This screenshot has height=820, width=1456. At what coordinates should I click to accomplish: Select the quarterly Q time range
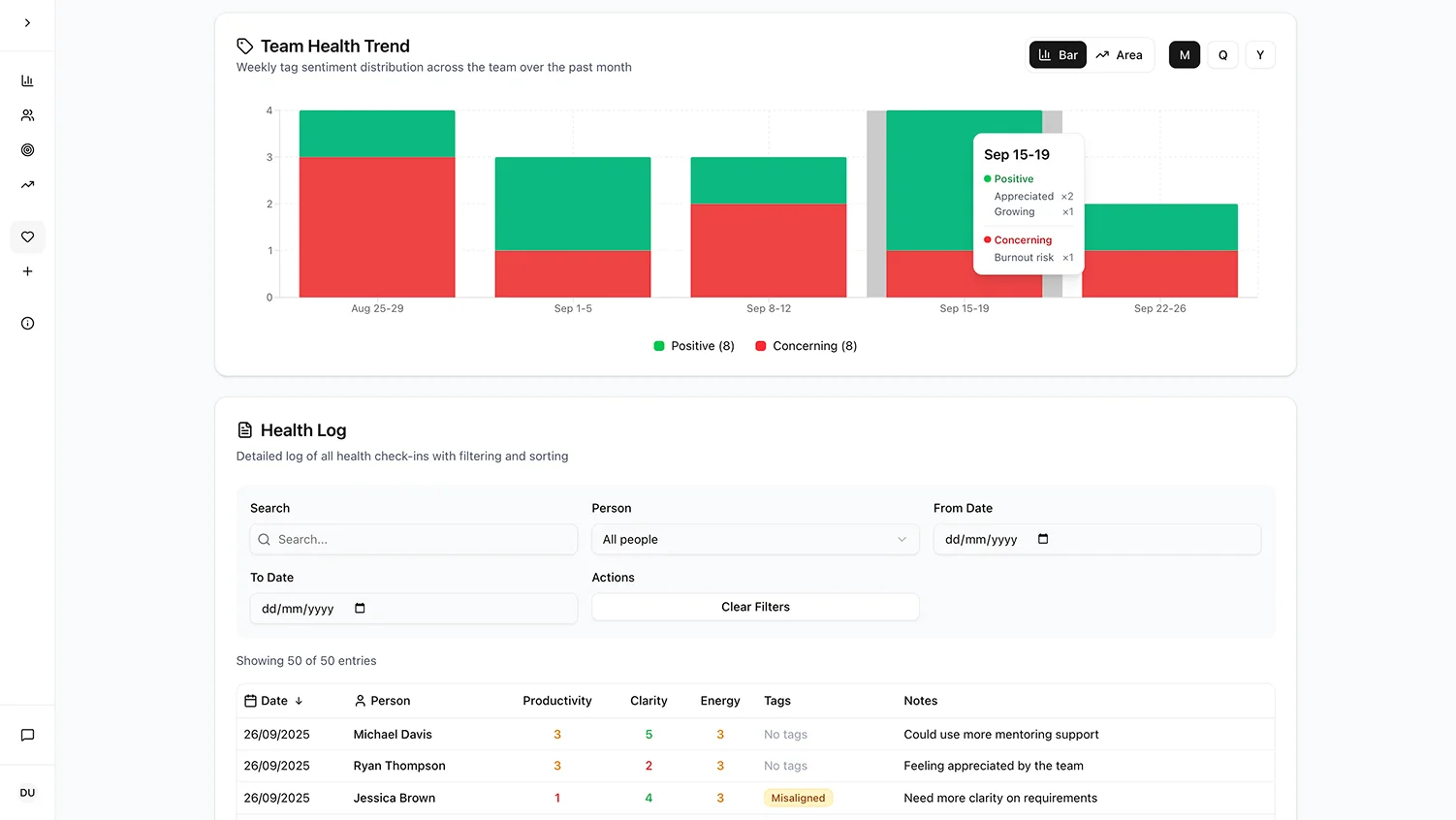click(x=1222, y=55)
